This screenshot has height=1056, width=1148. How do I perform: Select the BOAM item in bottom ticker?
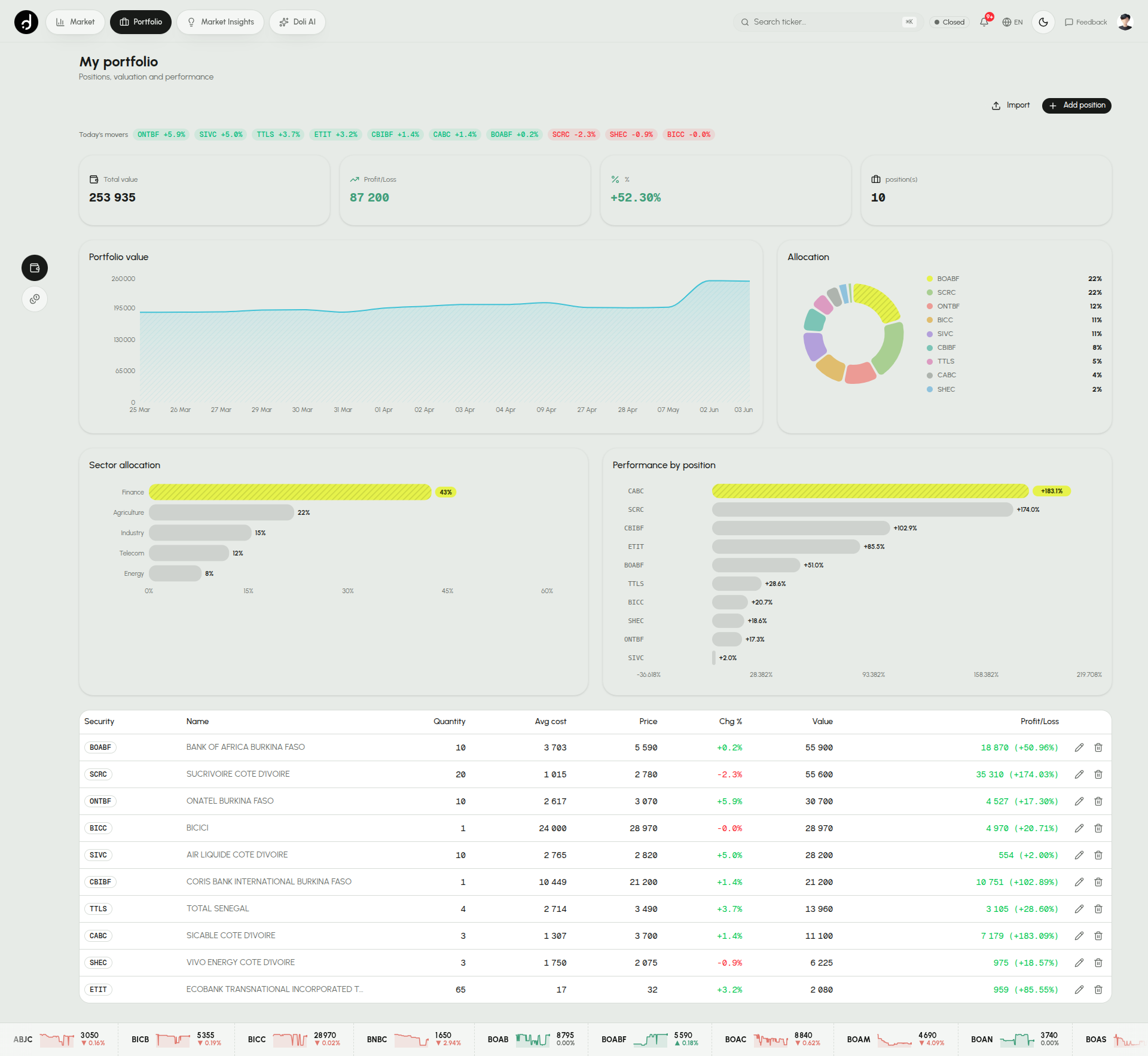tap(895, 1039)
